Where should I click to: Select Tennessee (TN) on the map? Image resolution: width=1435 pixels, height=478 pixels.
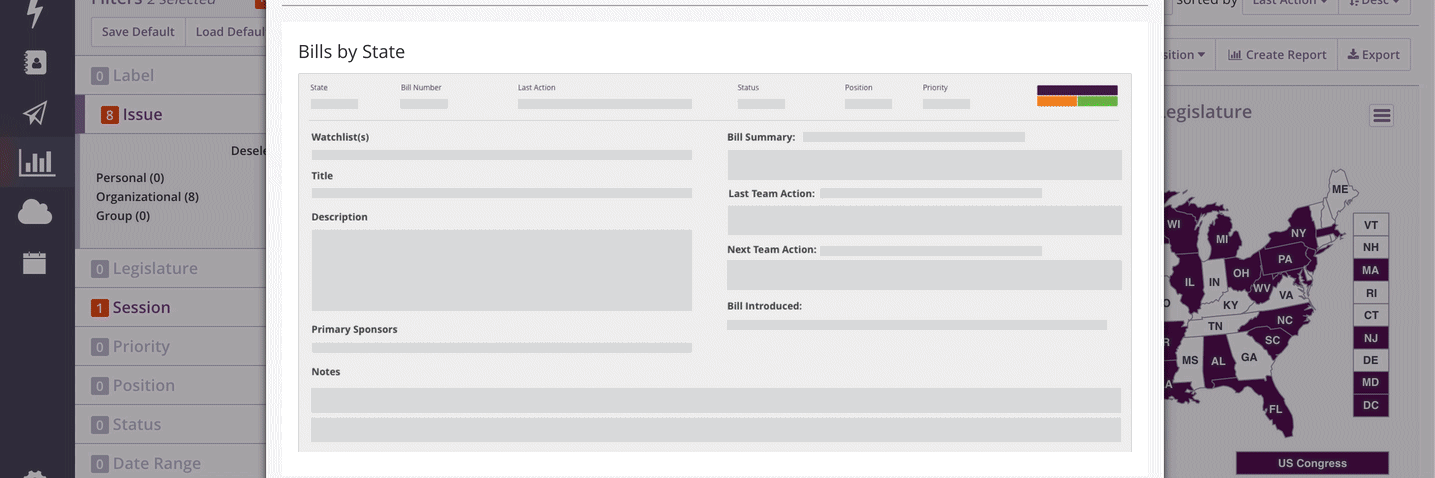[1214, 326]
